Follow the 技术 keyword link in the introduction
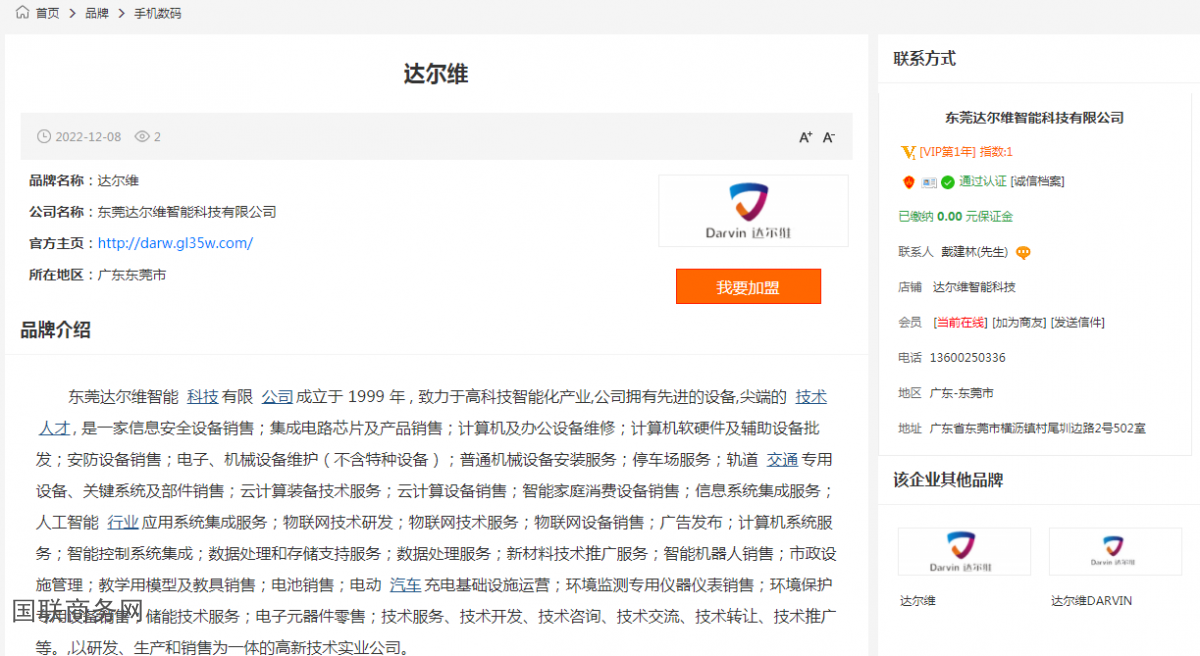 [x=811, y=397]
